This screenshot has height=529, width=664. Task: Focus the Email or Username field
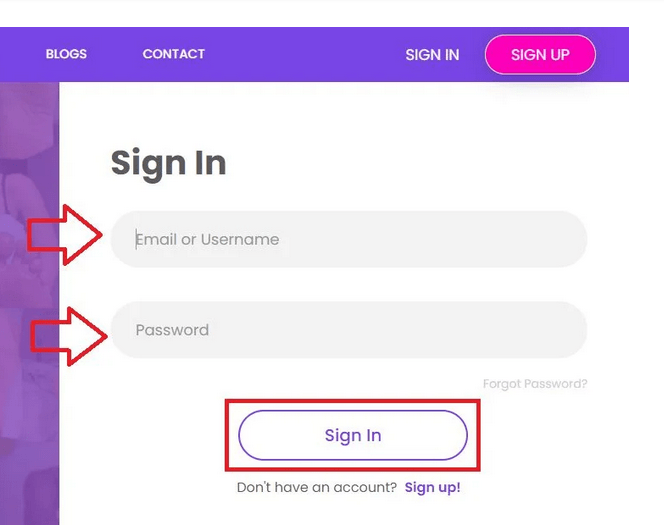(348, 239)
